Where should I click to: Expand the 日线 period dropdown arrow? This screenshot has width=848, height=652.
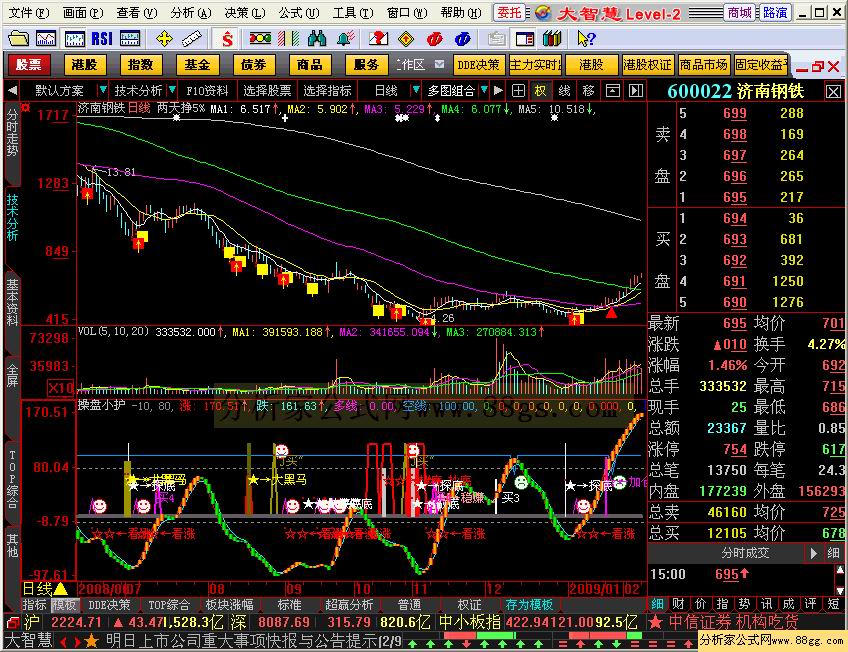coord(415,89)
